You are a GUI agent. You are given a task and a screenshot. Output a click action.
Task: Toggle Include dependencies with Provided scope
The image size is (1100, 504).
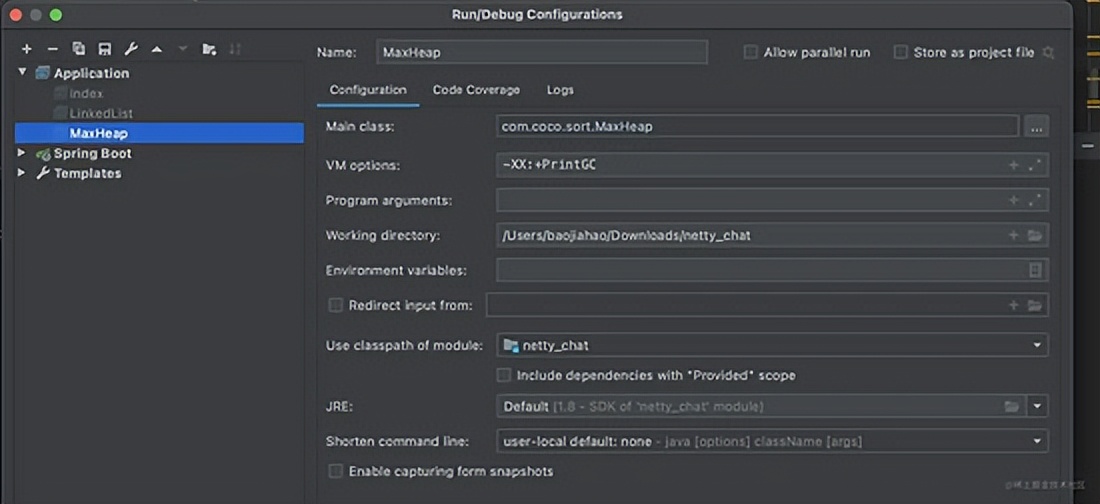[504, 376]
